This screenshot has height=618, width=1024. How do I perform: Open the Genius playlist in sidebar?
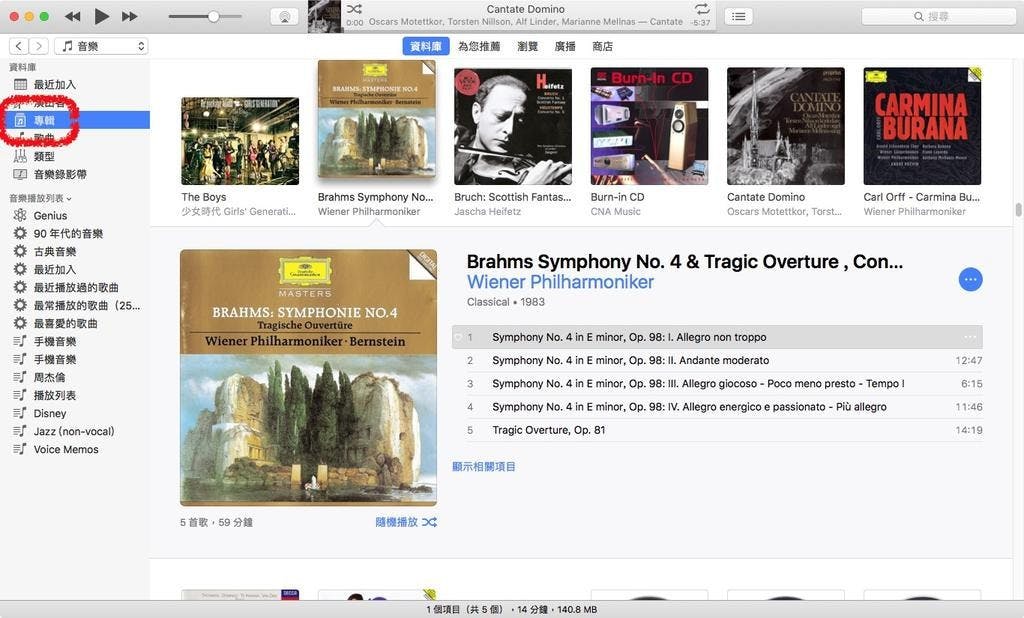(50, 216)
